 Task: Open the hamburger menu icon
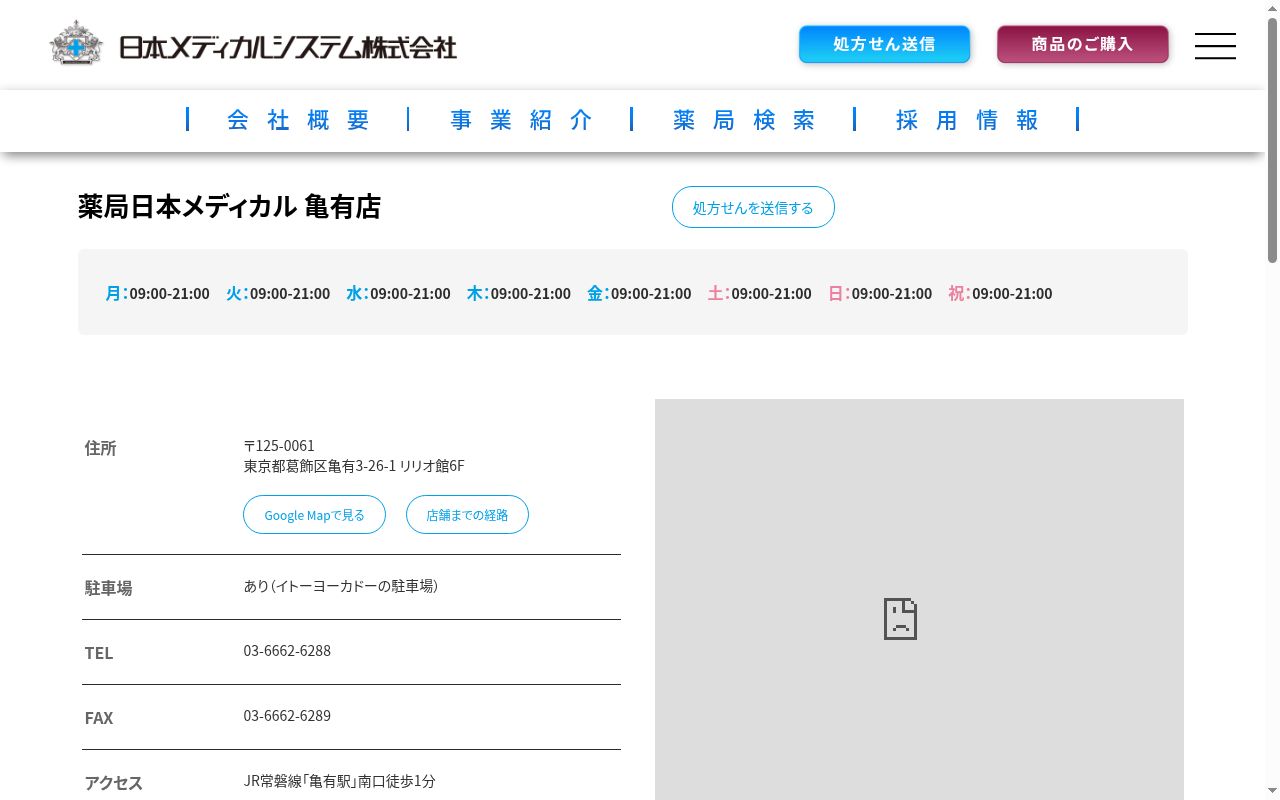pyautogui.click(x=1215, y=46)
